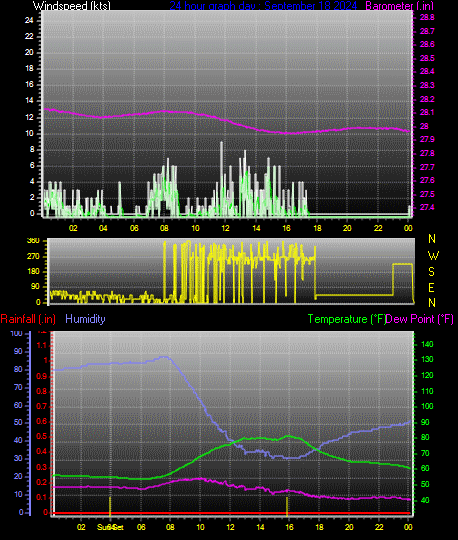This screenshot has width=458, height=540.
Task: Click the 140 temperature scale value
Action: (x=427, y=344)
